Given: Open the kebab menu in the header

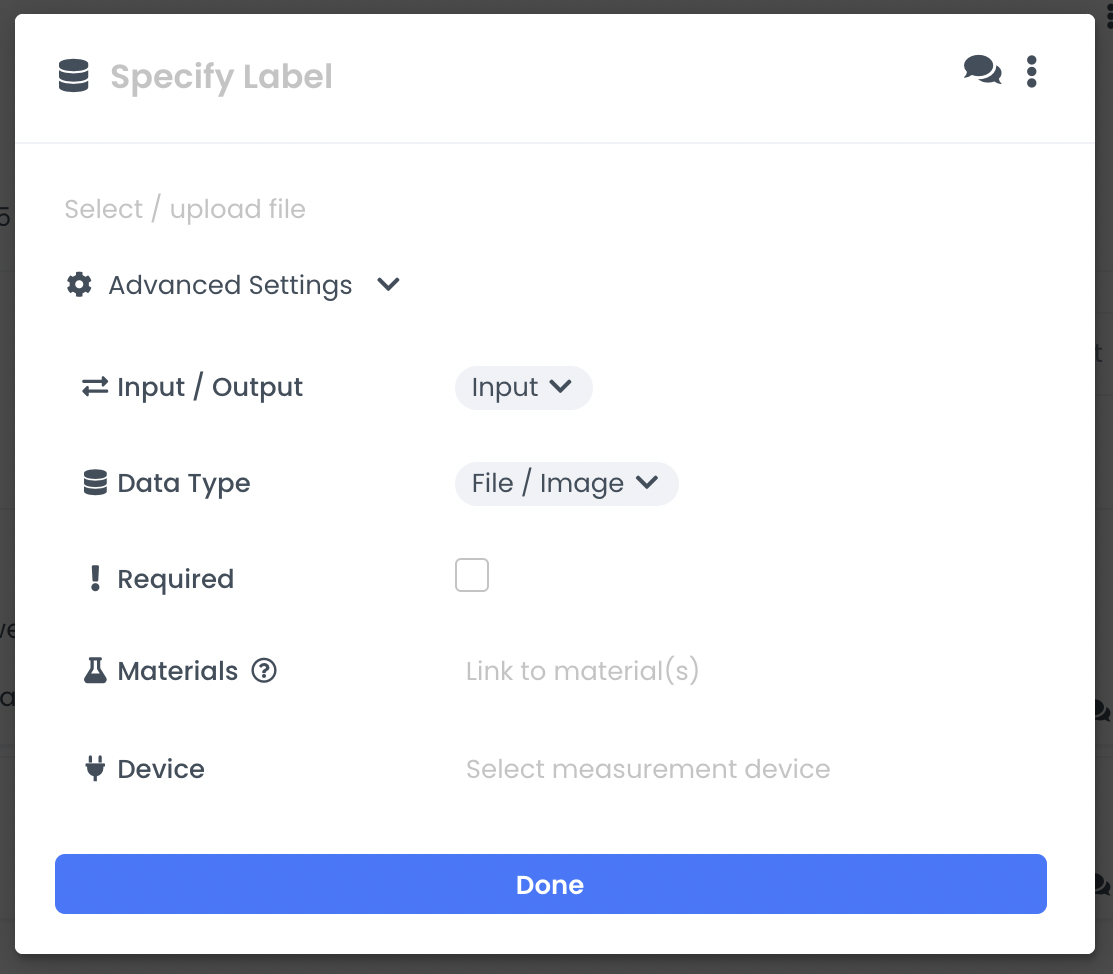Looking at the screenshot, I should tap(1031, 71).
